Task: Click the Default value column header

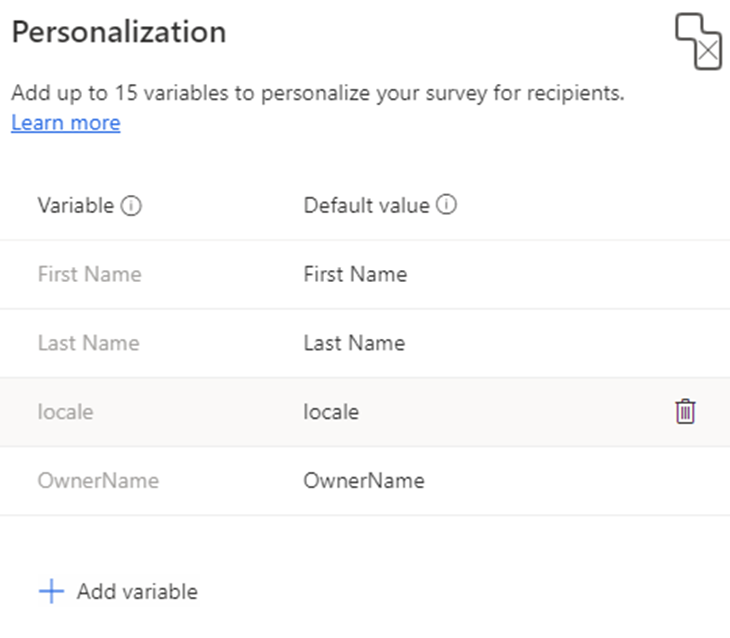Action: [366, 205]
